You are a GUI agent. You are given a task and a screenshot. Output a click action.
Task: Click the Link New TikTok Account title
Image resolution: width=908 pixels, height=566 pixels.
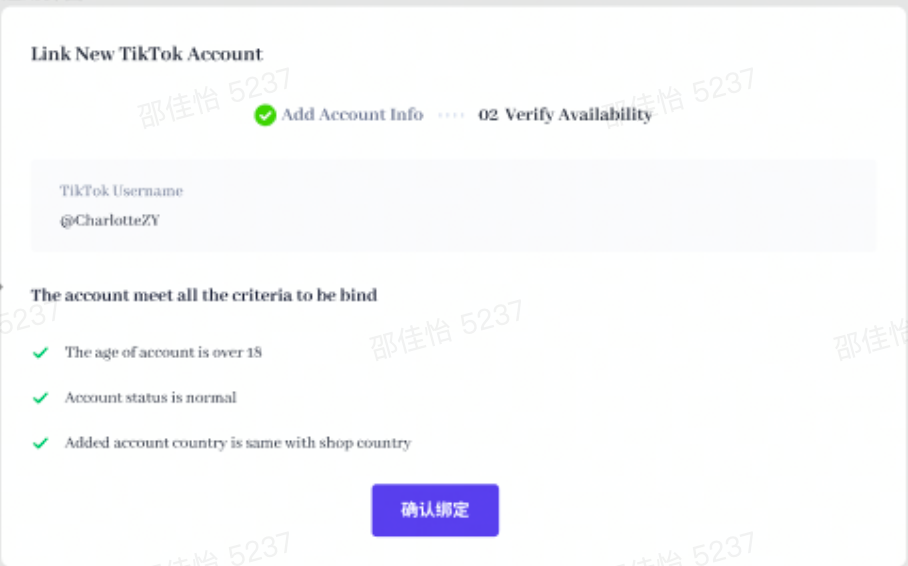click(x=147, y=54)
